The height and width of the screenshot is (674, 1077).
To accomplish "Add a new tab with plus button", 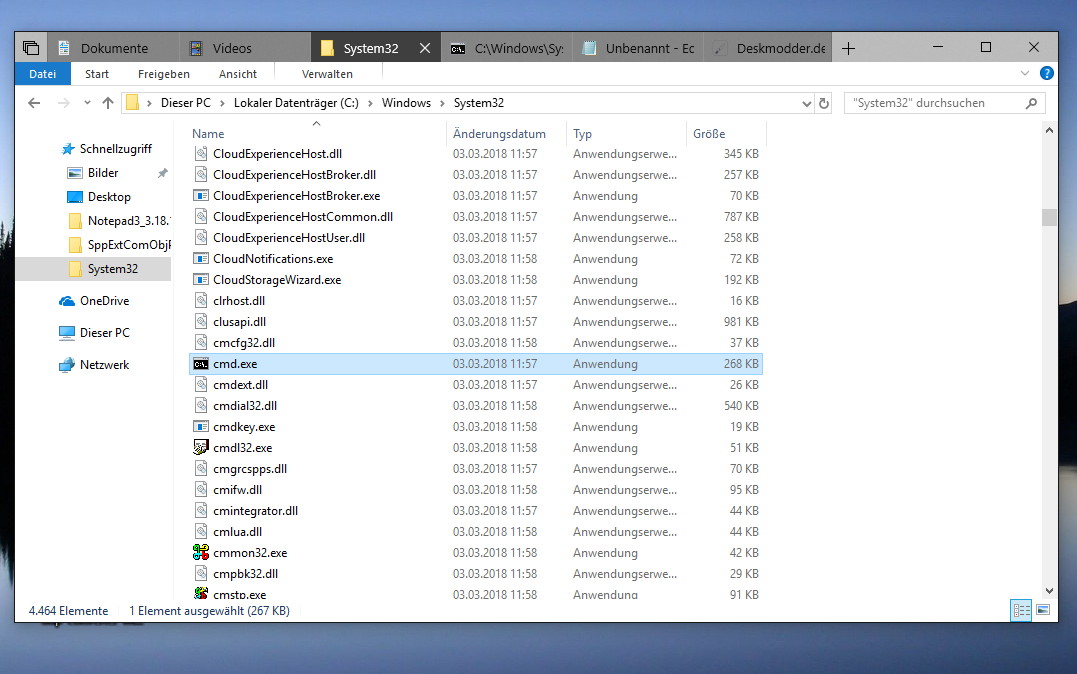I will pyautogui.click(x=848, y=48).
